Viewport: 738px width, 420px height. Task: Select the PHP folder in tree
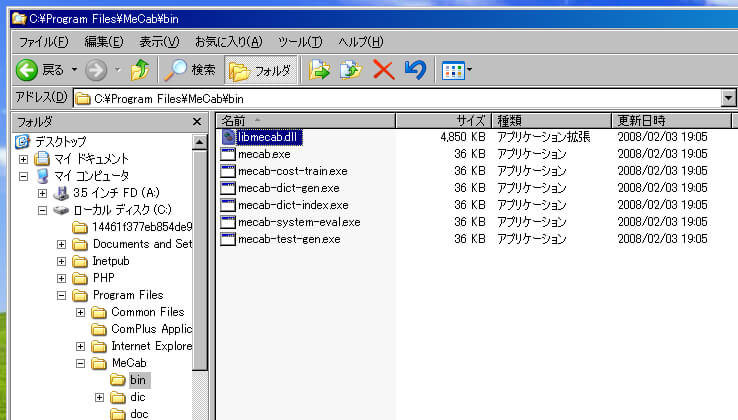coord(105,278)
